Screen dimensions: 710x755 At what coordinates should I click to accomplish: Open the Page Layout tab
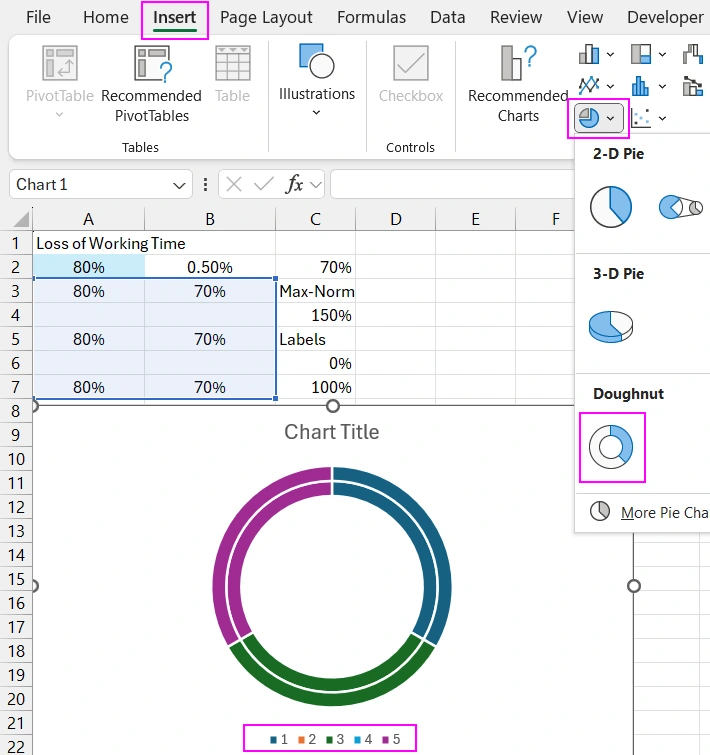(266, 18)
